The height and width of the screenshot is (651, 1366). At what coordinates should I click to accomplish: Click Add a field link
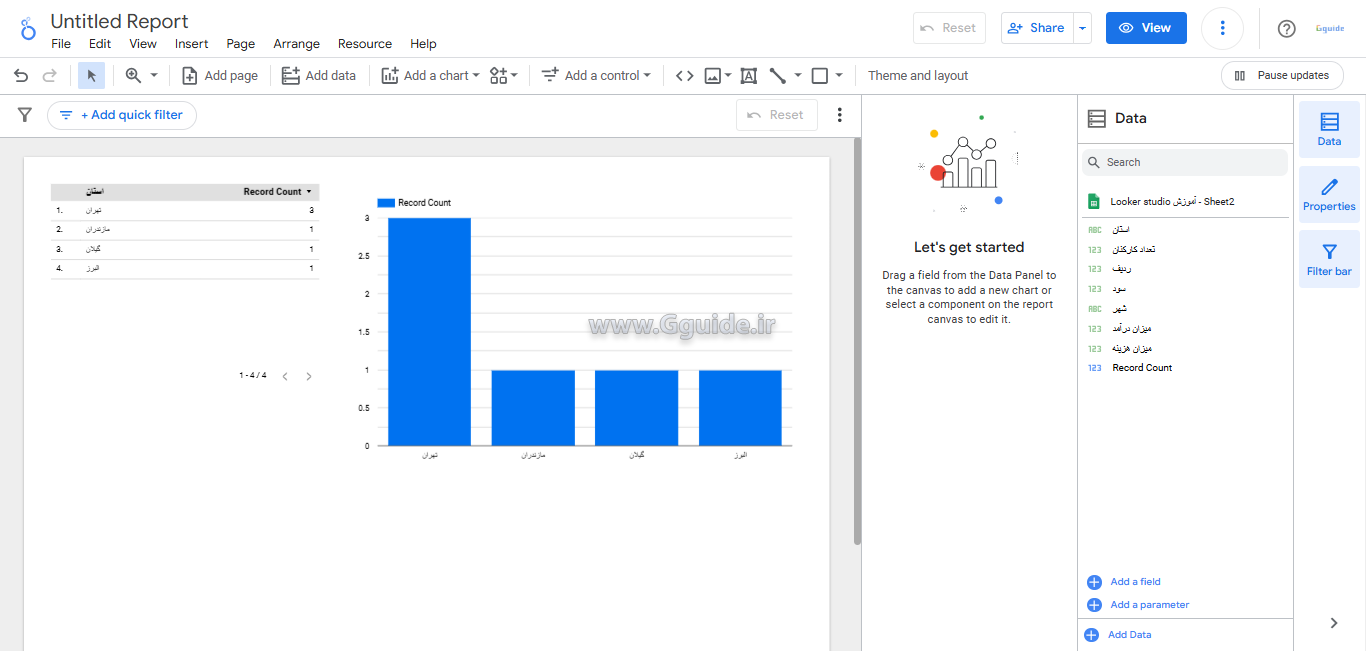coord(1135,582)
